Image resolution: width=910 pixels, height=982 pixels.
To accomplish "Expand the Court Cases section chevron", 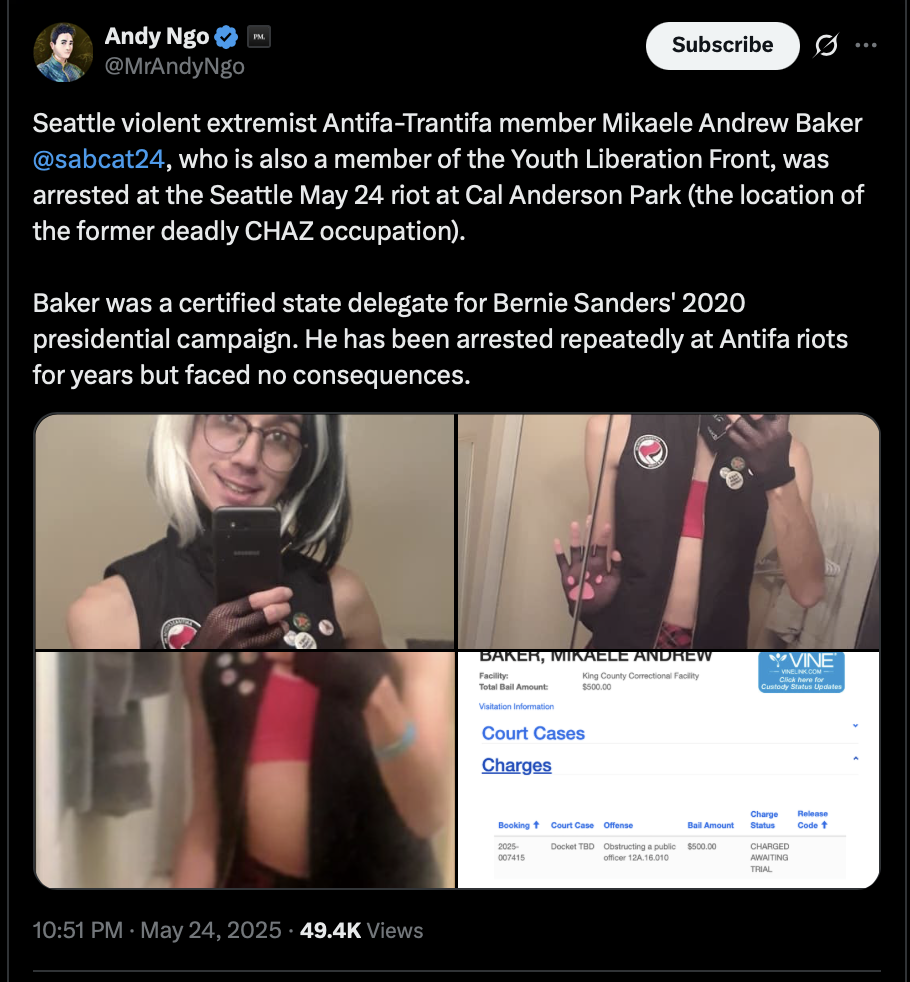I will (856, 726).
